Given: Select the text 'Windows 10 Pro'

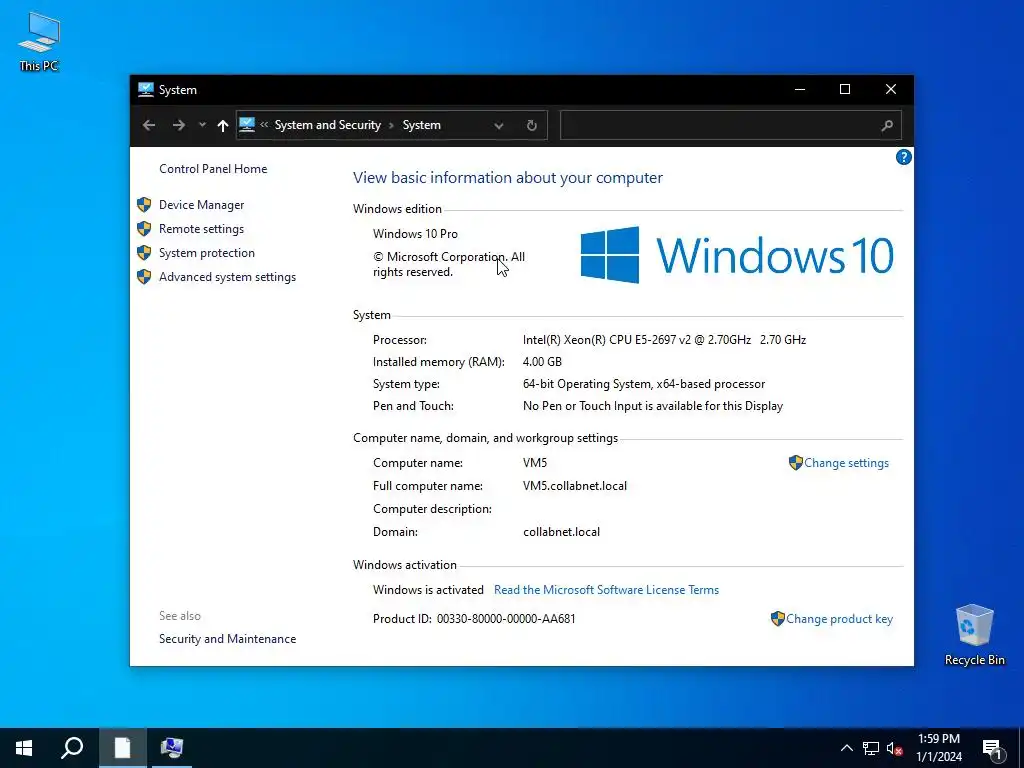Looking at the screenshot, I should pyautogui.click(x=415, y=234).
